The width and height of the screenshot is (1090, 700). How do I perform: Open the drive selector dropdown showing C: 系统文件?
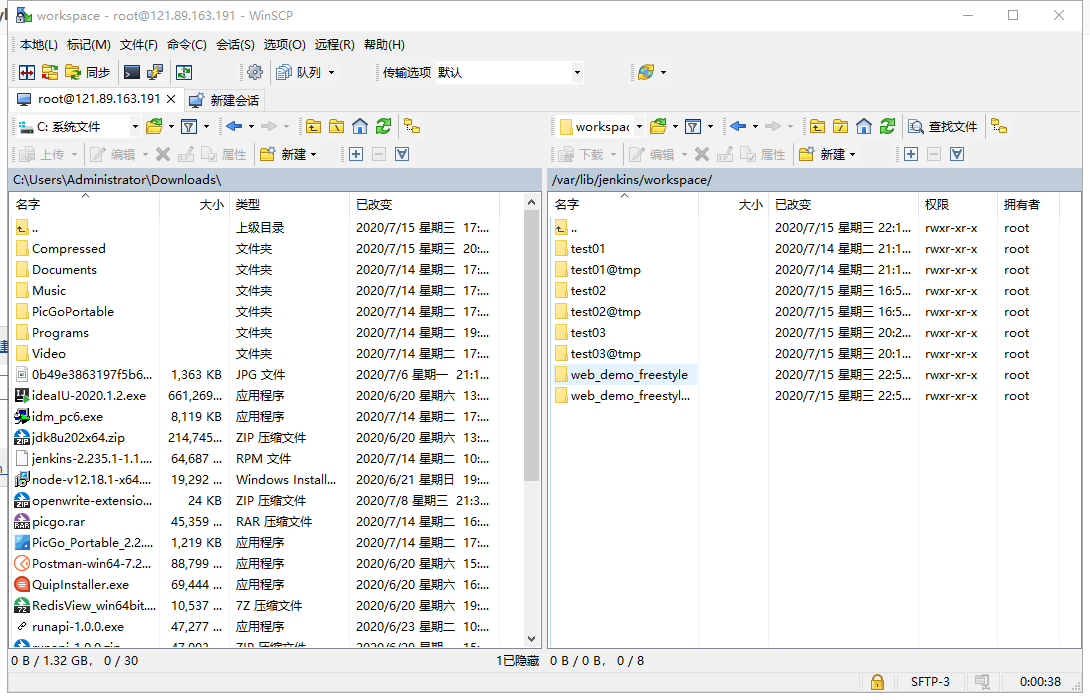pyautogui.click(x=135, y=127)
